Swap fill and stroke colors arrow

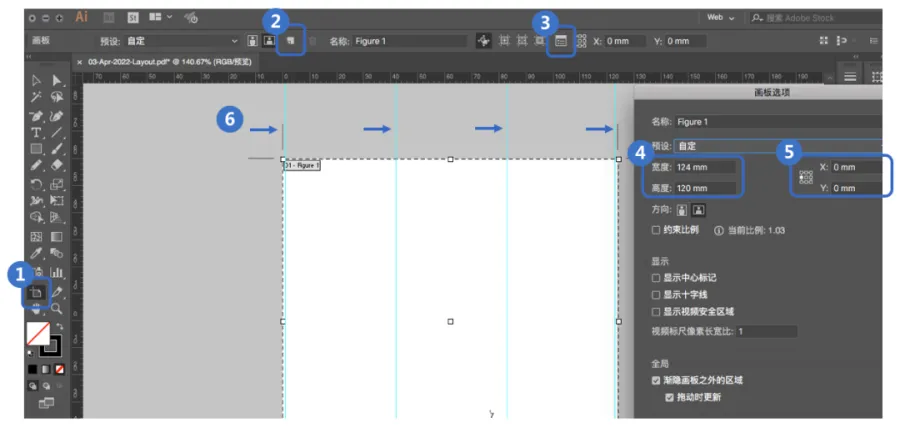(x=60, y=326)
